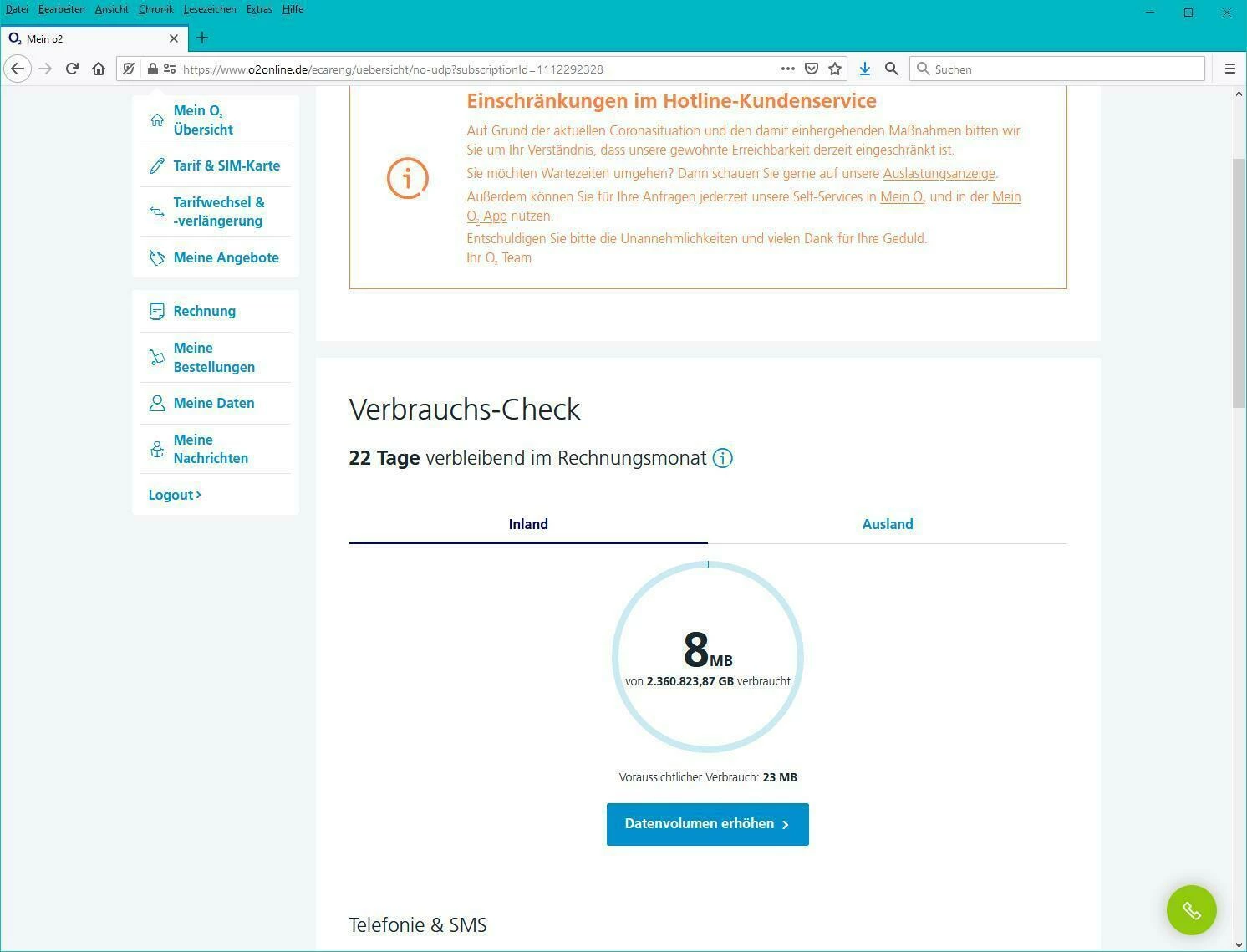Click the data usage circle gauge
The width and height of the screenshot is (1247, 952).
point(708,657)
